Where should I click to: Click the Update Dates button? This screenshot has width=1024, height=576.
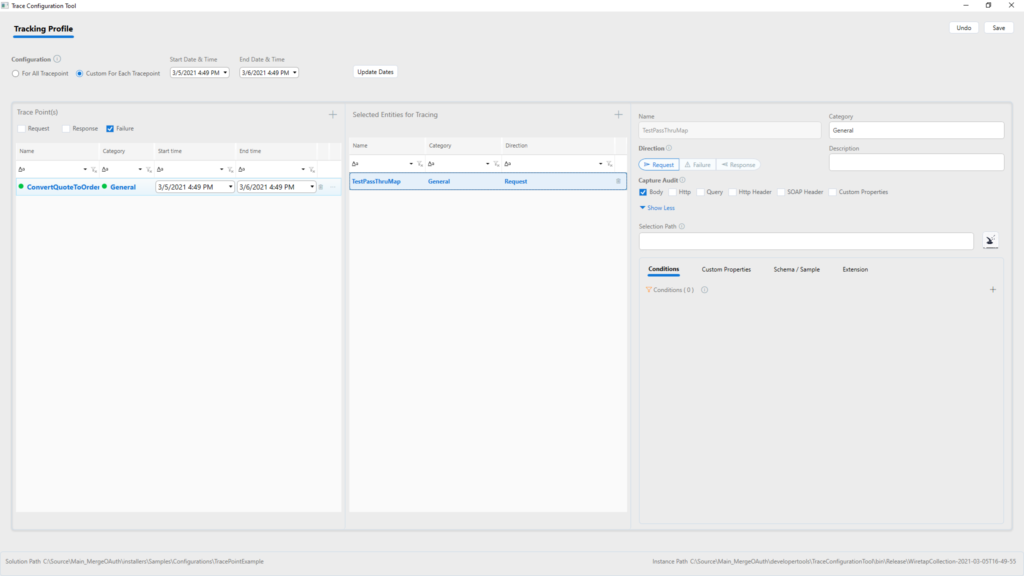375,71
